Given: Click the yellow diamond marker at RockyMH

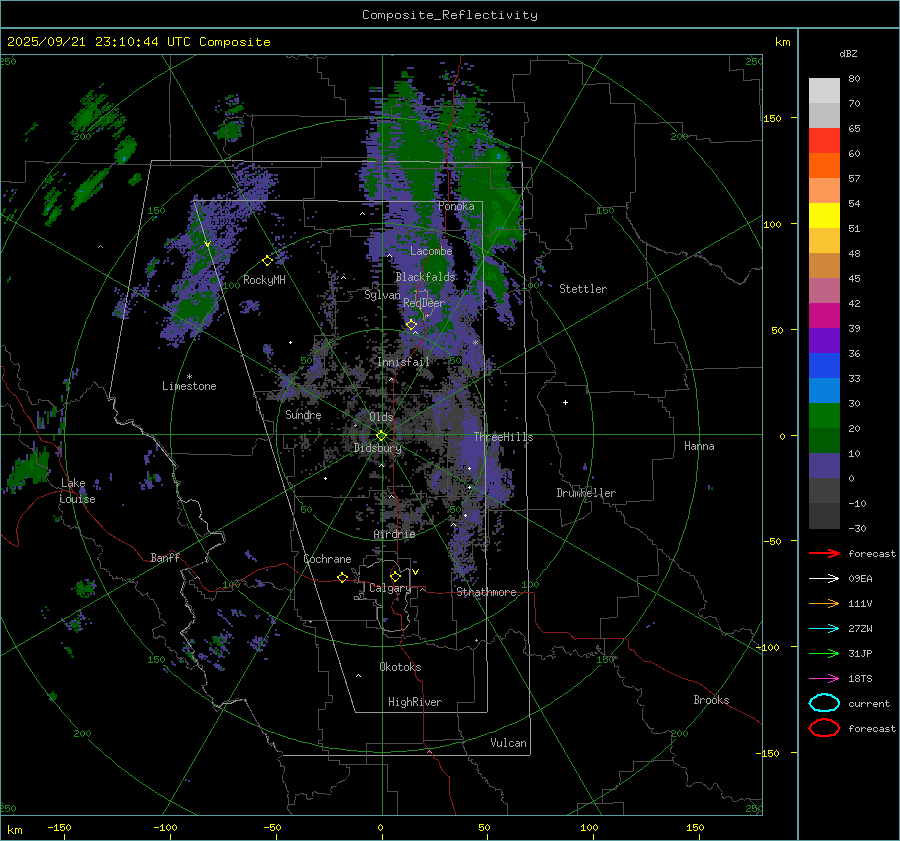Looking at the screenshot, I should point(267,260).
